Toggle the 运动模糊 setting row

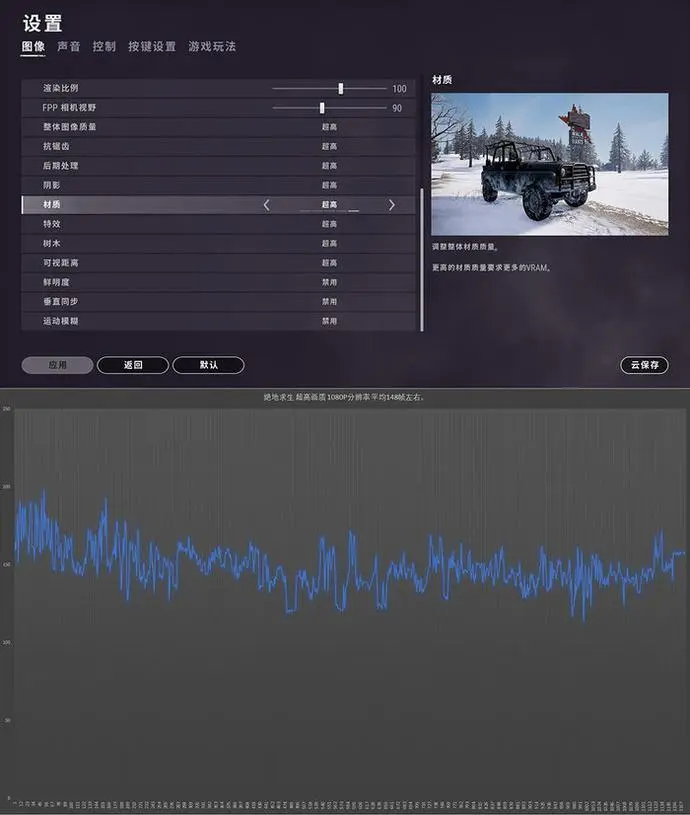(x=218, y=321)
